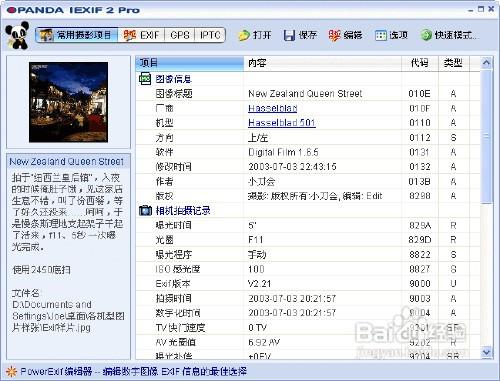The image size is (500, 381).
Task: Click code cell 829A
Action: 420,225
